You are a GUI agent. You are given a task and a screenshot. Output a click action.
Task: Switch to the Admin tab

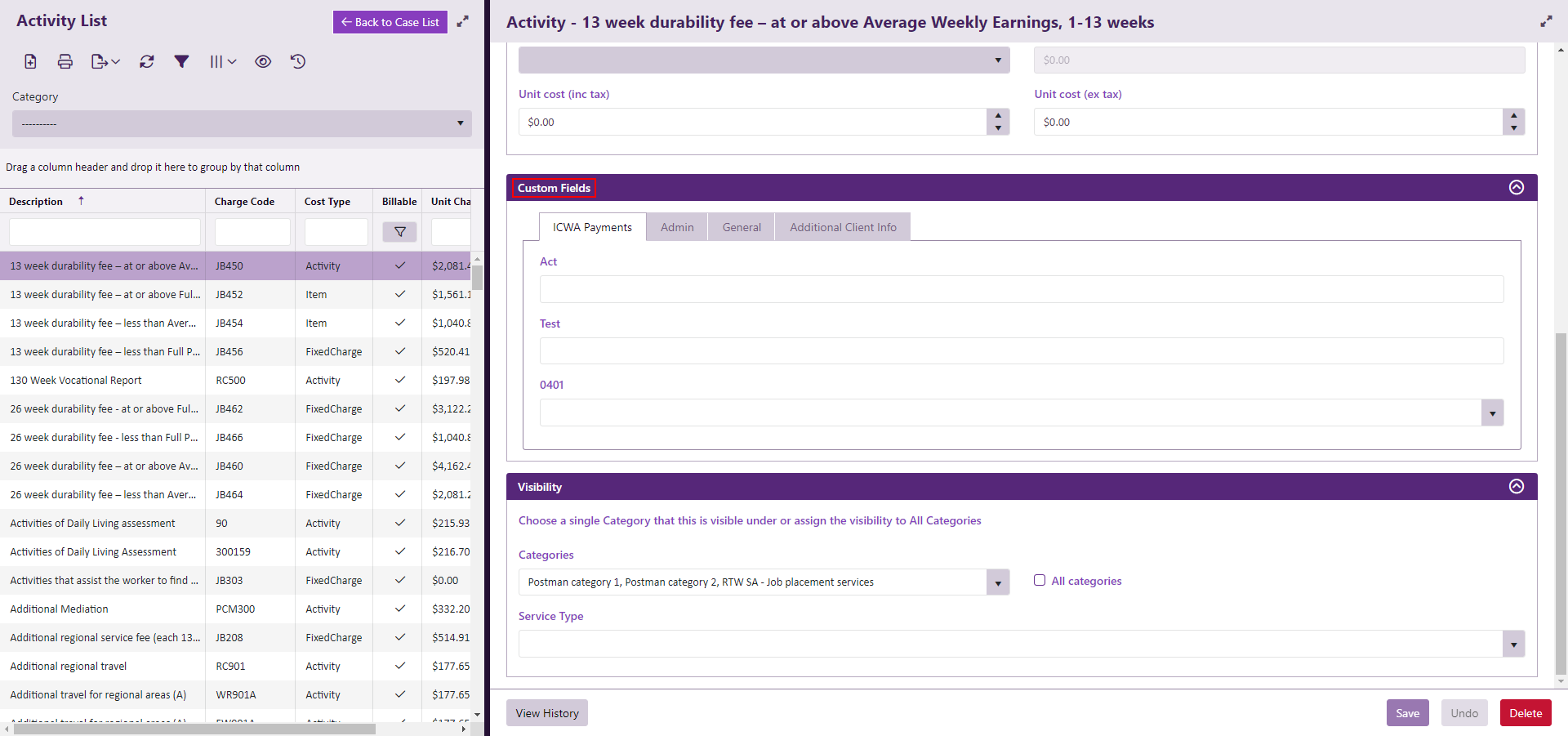(x=677, y=227)
